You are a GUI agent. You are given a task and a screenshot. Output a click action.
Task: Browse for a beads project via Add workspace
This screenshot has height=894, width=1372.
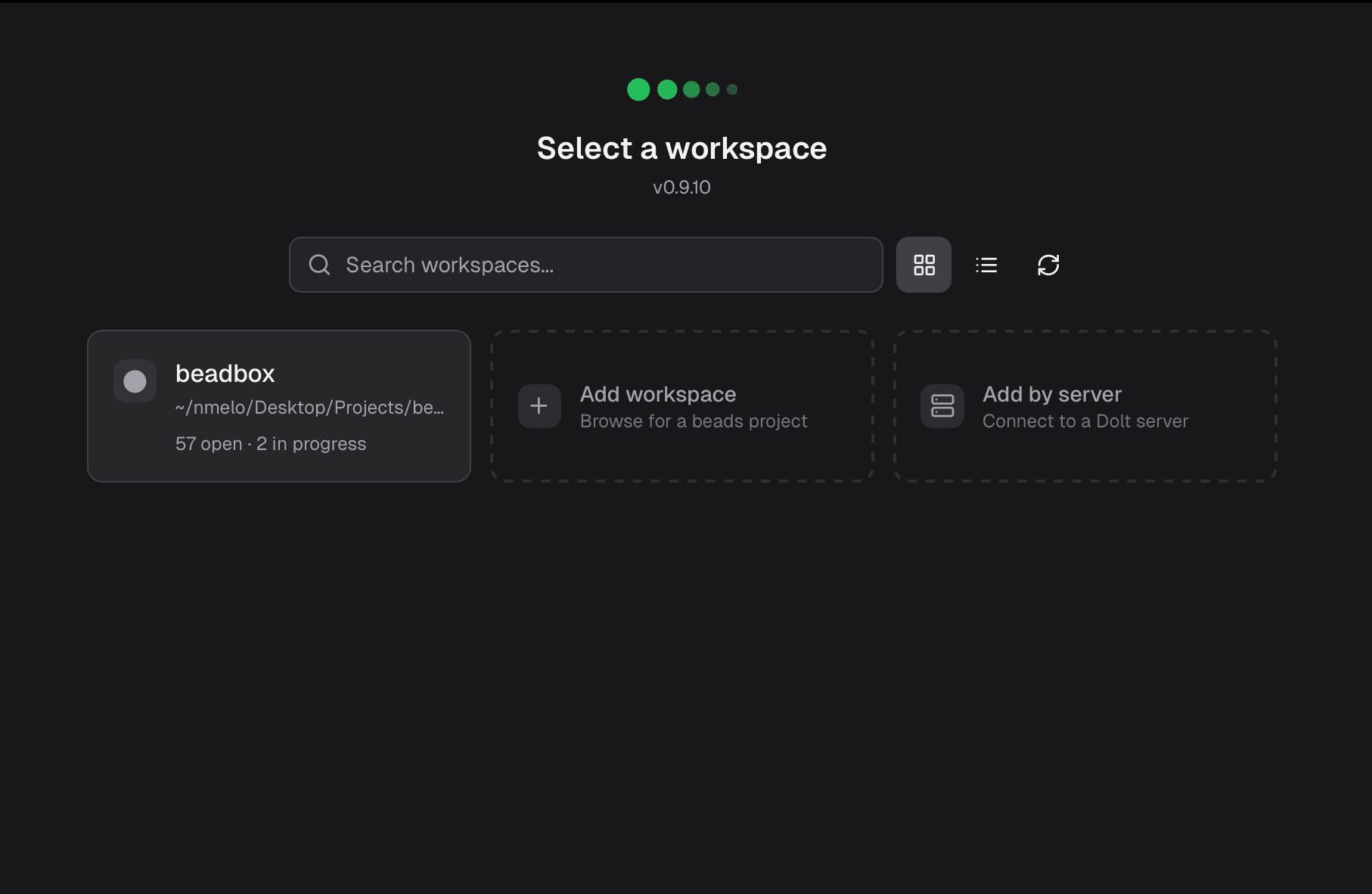point(681,406)
